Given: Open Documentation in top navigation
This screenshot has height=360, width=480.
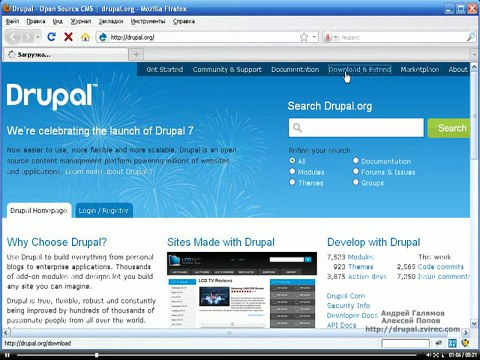Looking at the screenshot, I should click(295, 69).
